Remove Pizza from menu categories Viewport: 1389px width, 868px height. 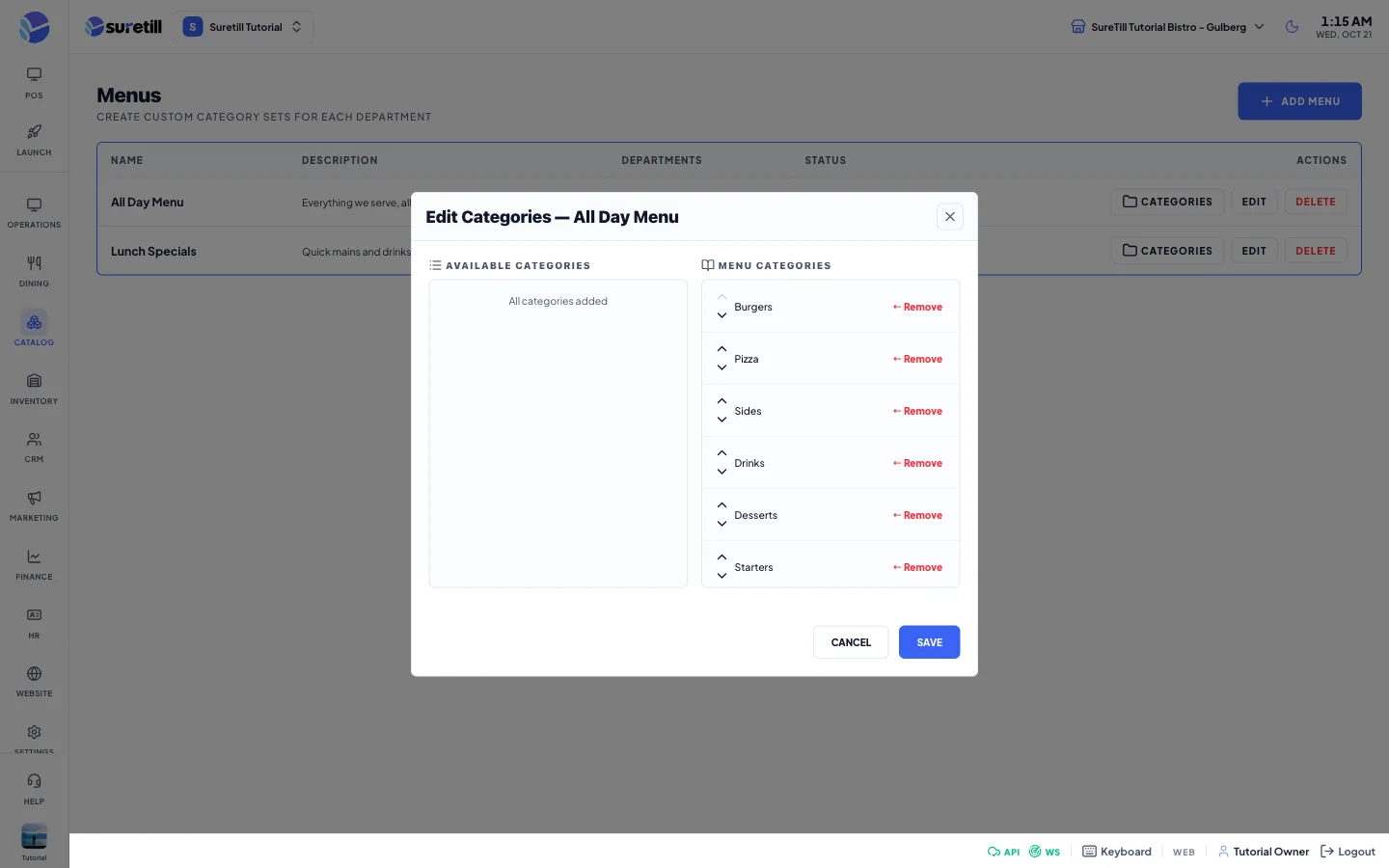[917, 359]
